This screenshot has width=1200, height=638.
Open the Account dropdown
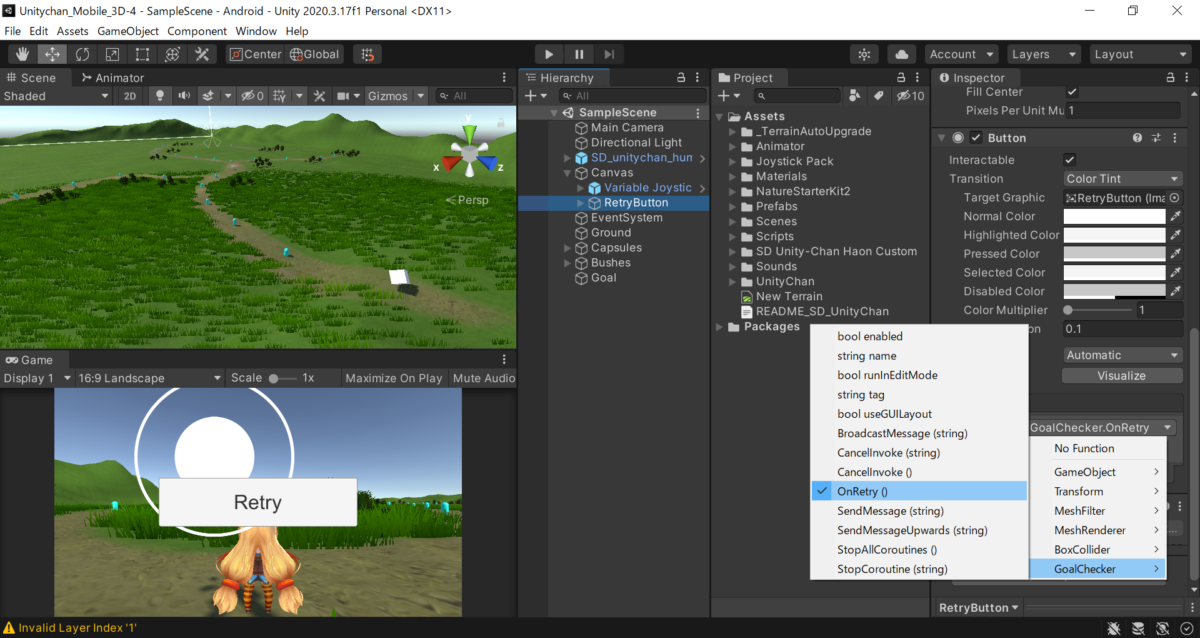pos(961,54)
